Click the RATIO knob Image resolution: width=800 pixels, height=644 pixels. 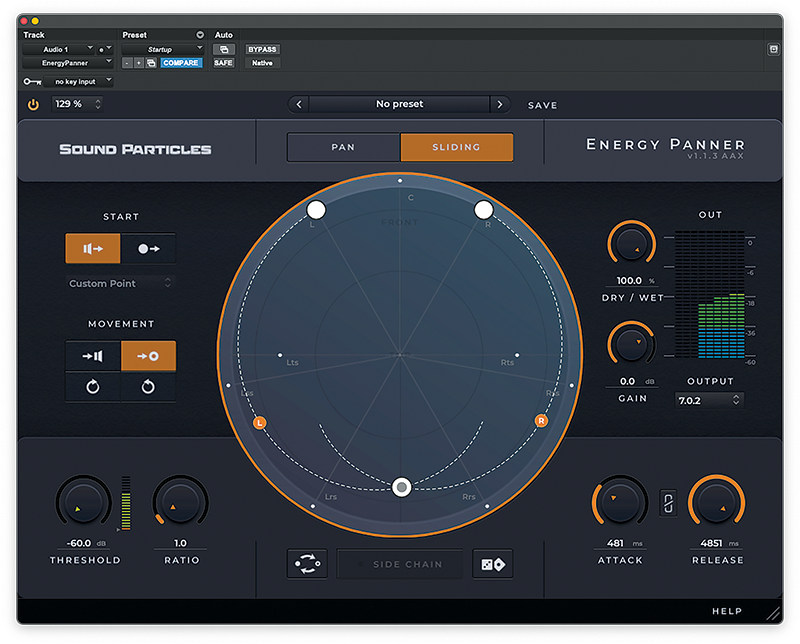pos(181,502)
